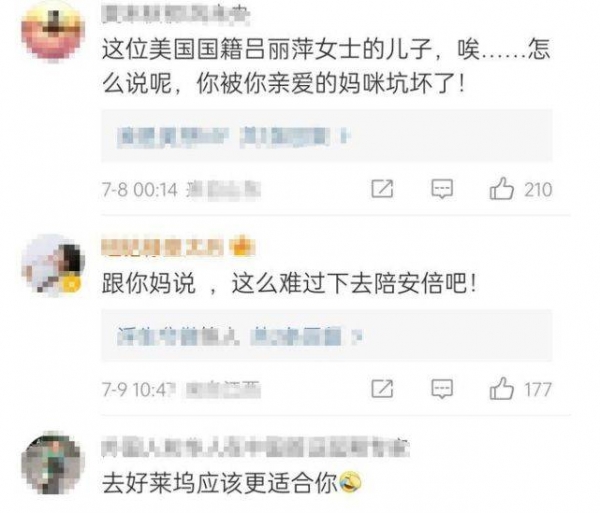Open blurred username above 吕丽萍 comment

coord(176,14)
